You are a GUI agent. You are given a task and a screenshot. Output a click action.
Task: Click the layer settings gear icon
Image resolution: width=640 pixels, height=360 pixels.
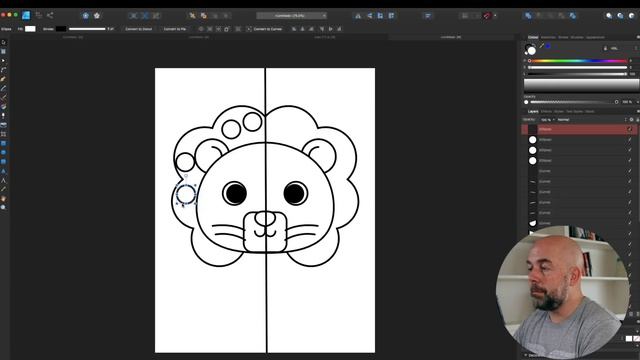631,120
